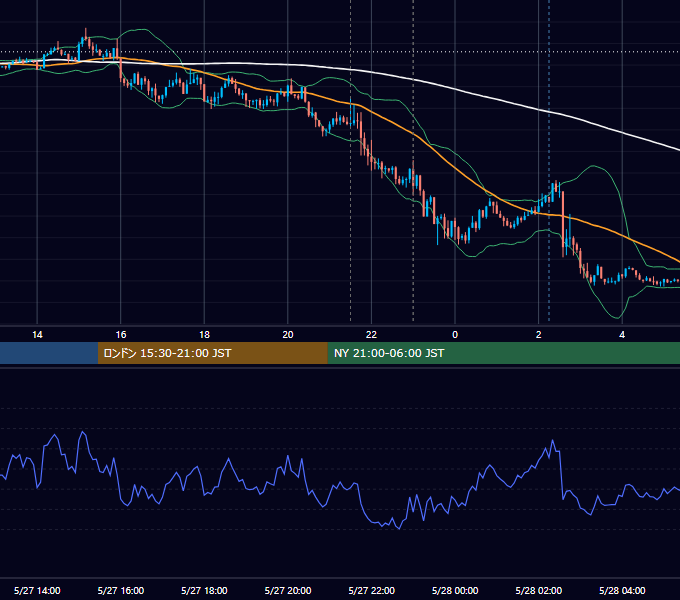Click the 4 hour axis label

(622, 335)
